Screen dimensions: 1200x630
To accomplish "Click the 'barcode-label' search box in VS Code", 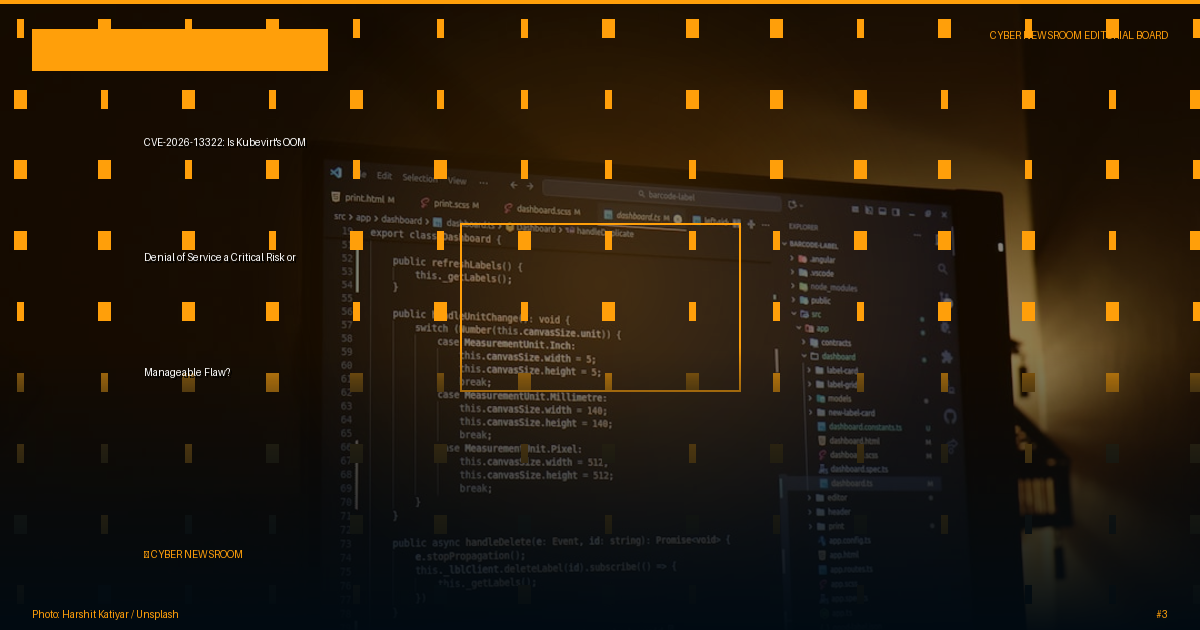I will pos(661,195).
